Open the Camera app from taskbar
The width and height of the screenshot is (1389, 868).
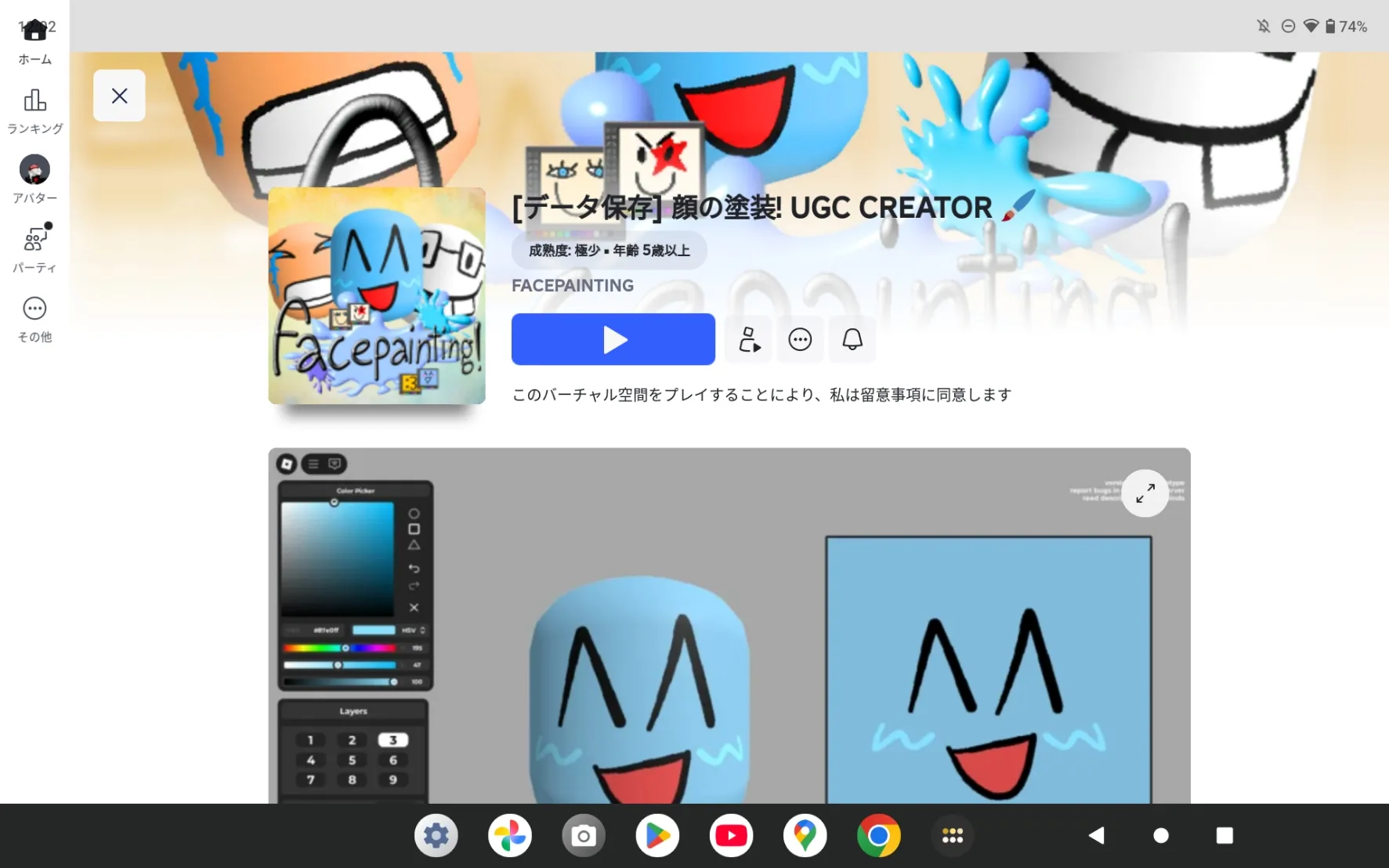pos(584,836)
